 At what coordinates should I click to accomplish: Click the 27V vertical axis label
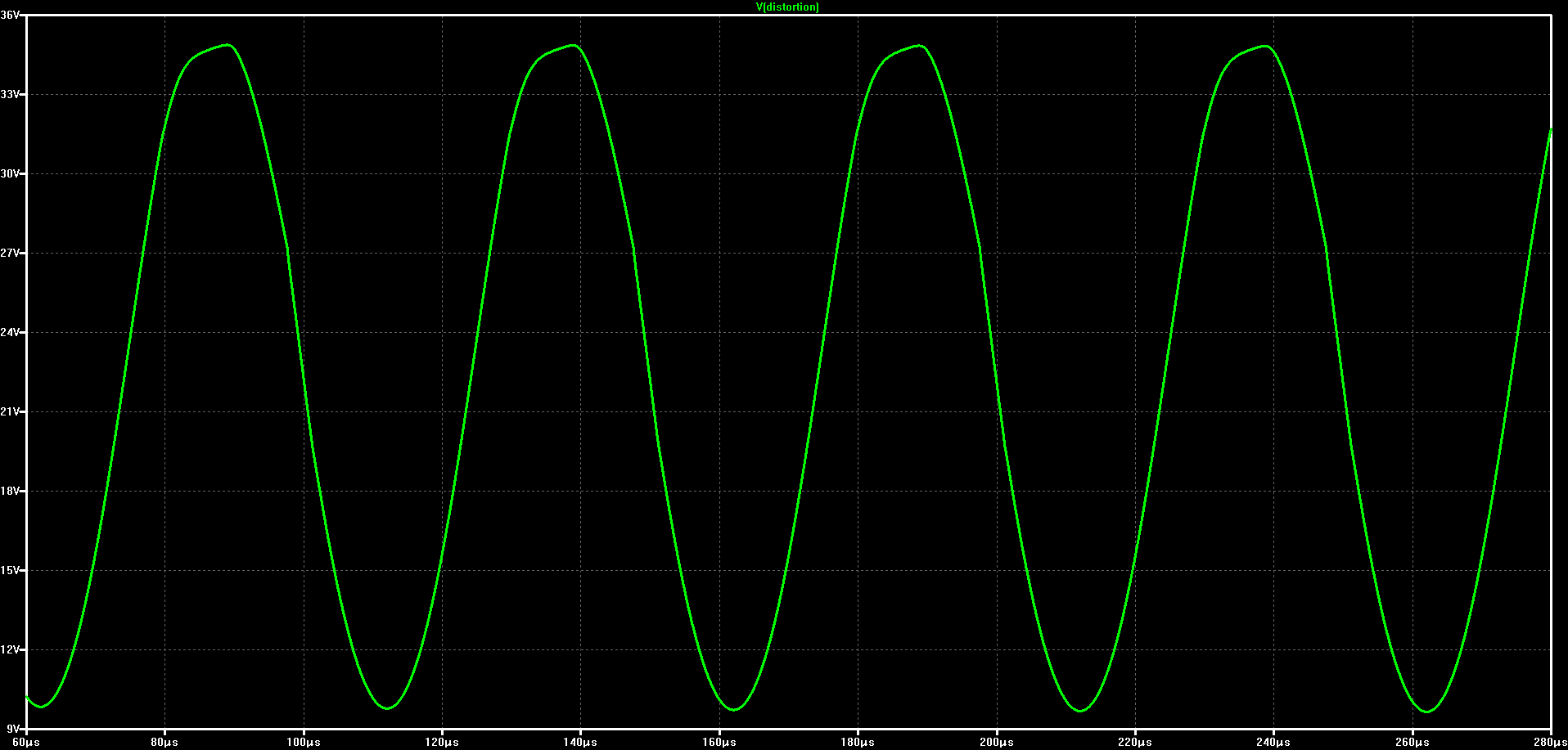(x=9, y=254)
